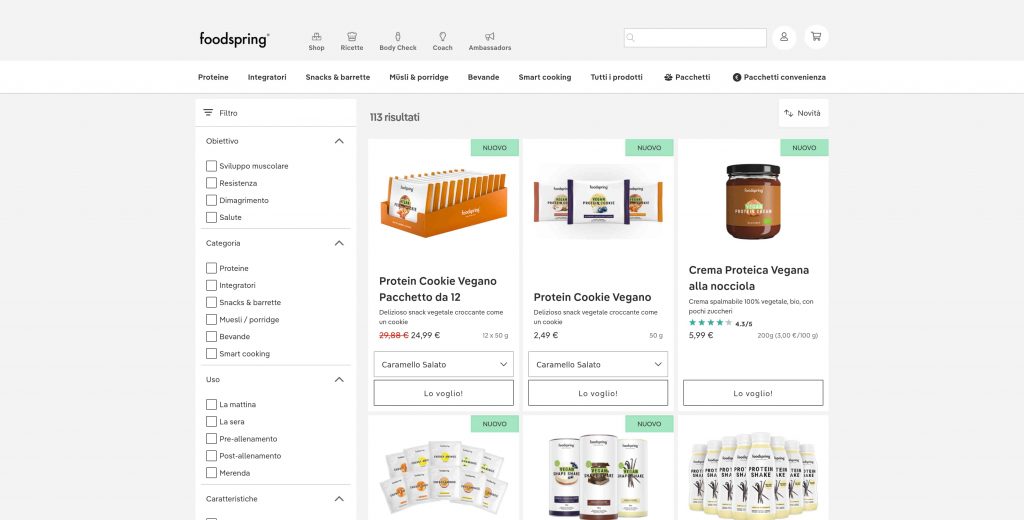Open the Body Check icon

[x=398, y=37]
